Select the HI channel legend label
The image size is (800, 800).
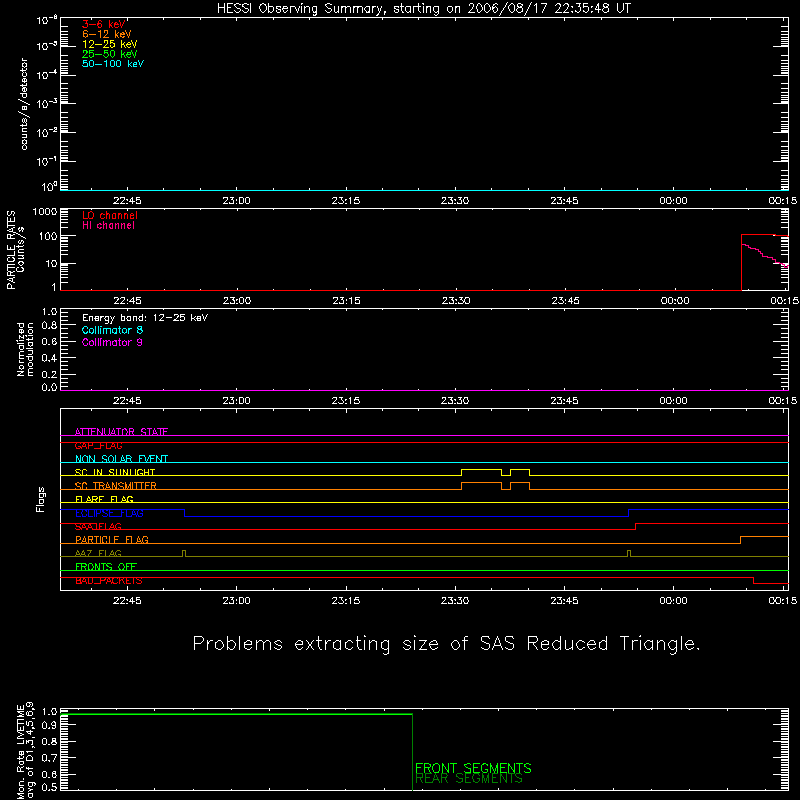pos(108,226)
